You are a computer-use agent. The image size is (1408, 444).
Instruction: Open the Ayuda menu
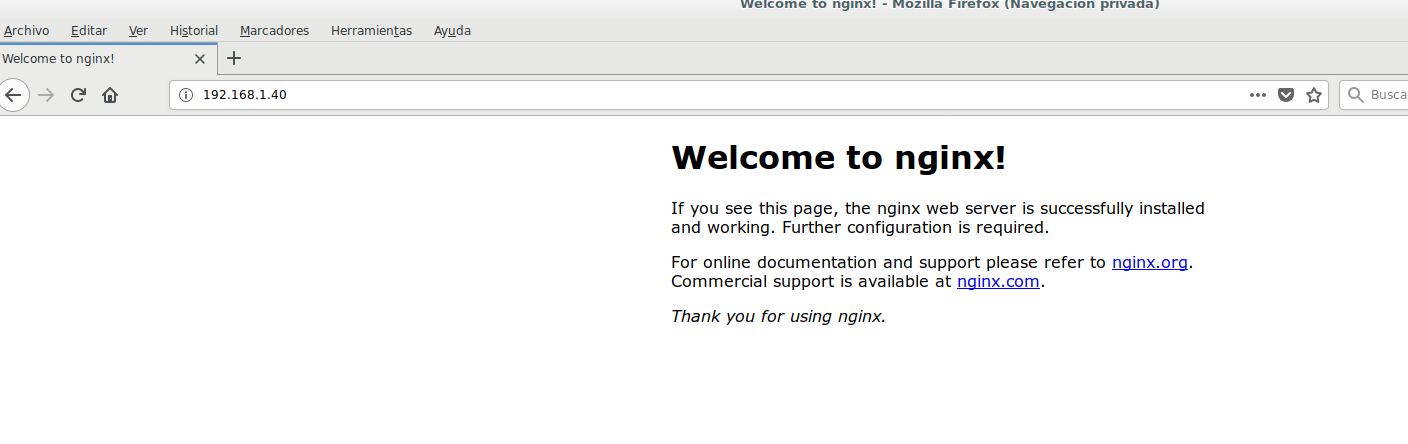pos(452,31)
